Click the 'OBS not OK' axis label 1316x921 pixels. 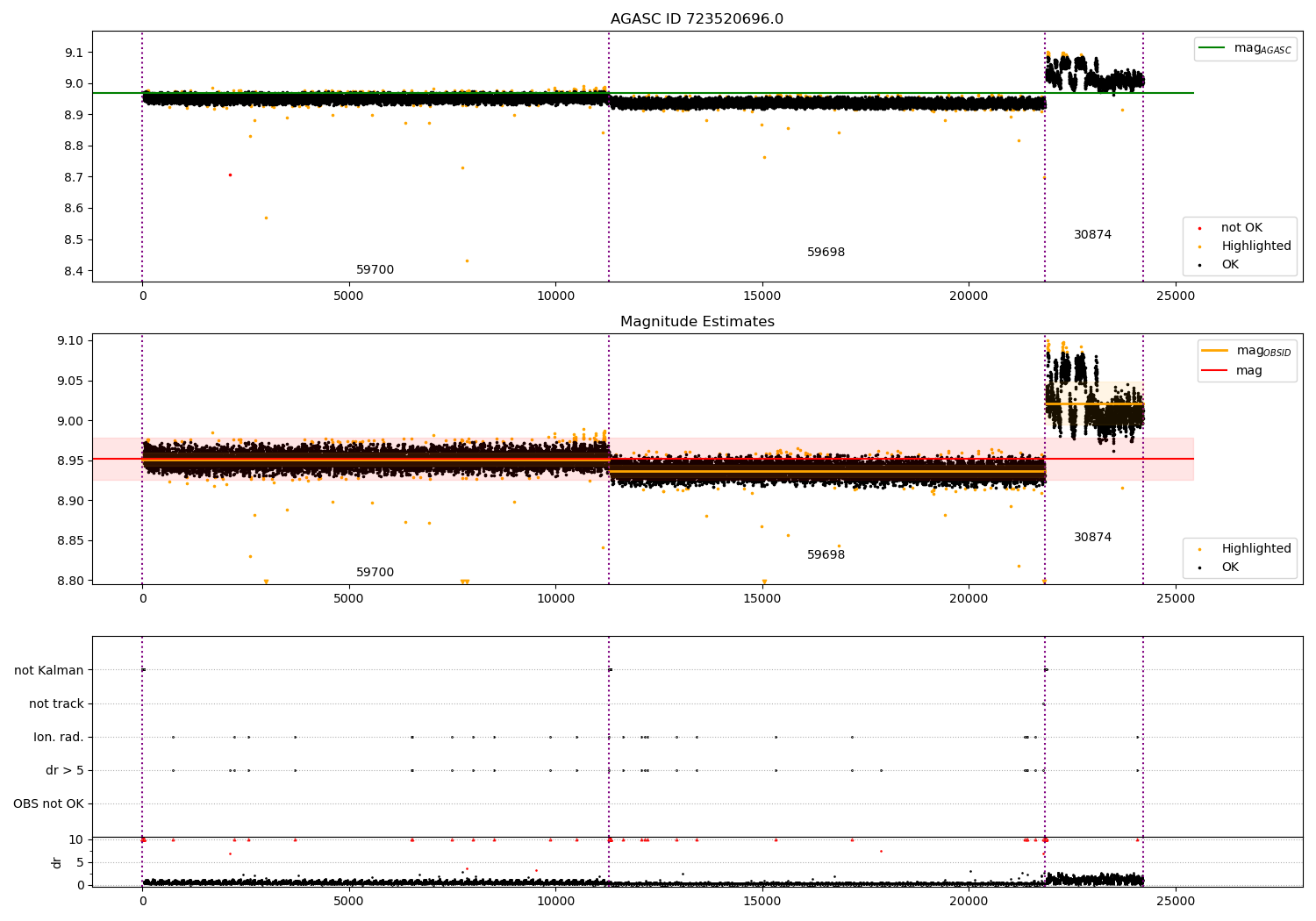[x=48, y=803]
